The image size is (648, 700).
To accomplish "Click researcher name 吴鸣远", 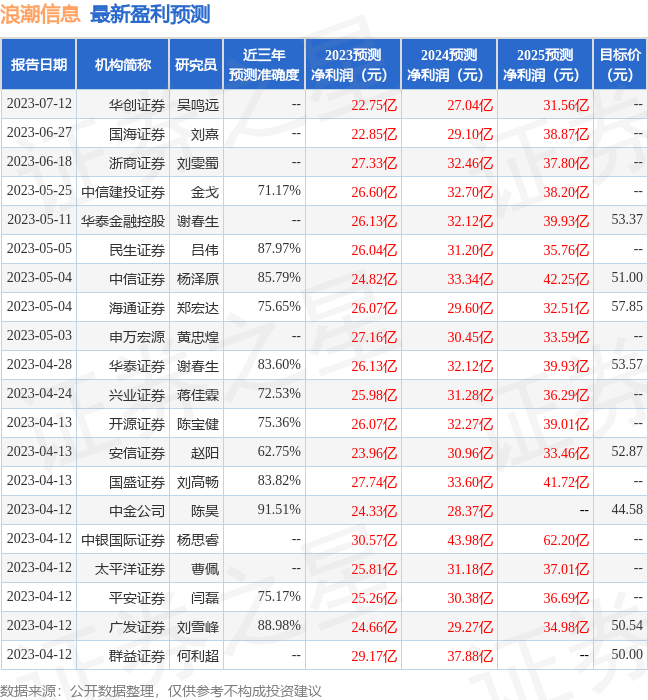I will 198,105.
